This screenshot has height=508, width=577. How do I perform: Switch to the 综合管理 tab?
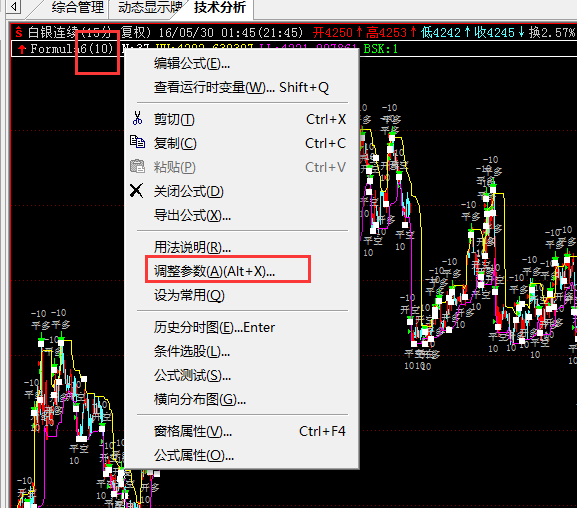78,7
